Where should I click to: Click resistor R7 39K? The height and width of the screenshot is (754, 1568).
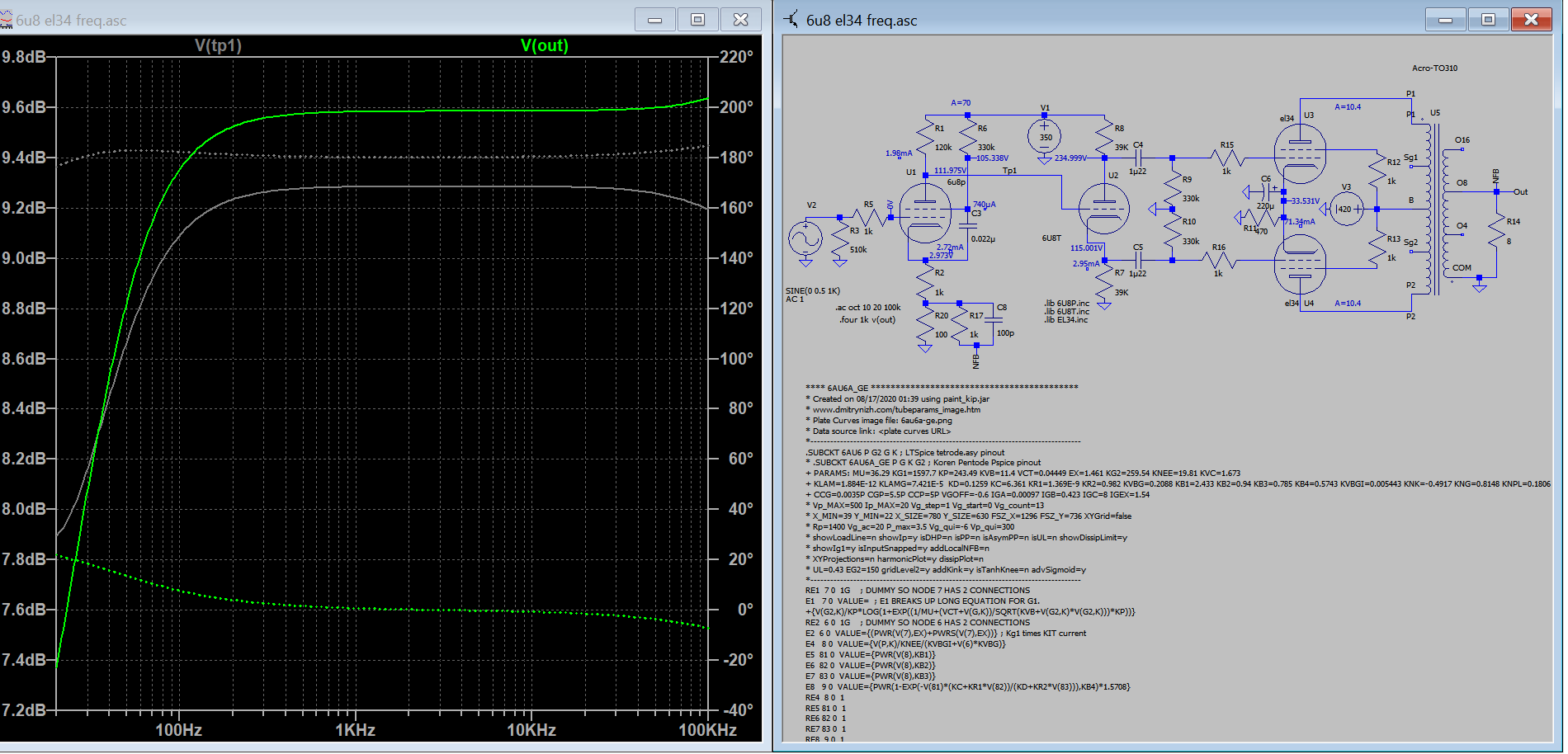point(1104,282)
